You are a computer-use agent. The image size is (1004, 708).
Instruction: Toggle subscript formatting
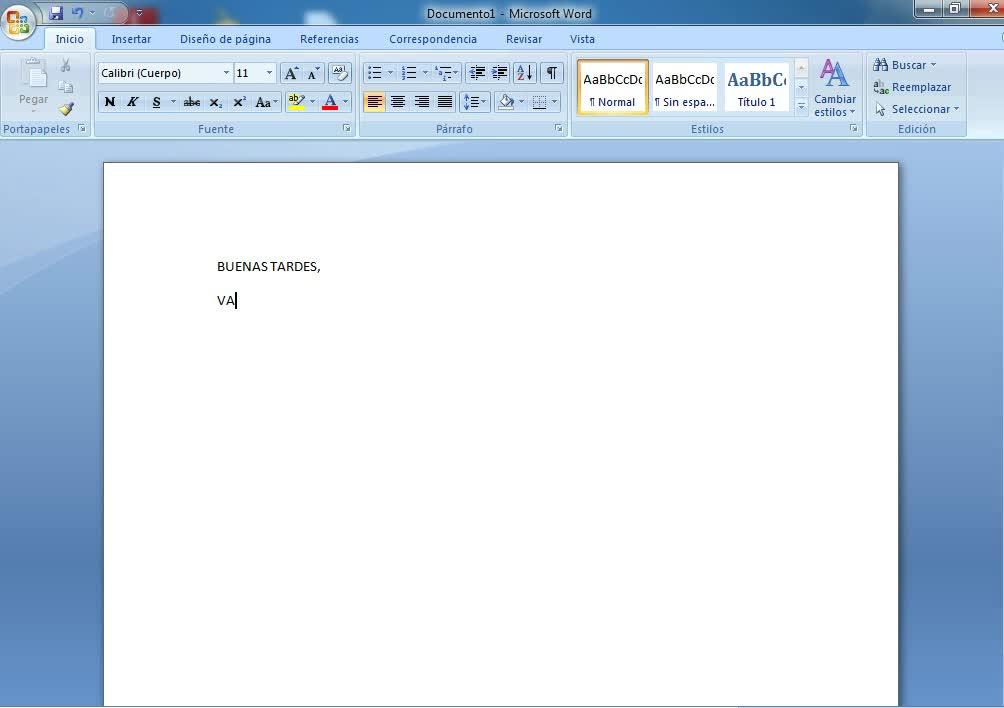tap(216, 102)
